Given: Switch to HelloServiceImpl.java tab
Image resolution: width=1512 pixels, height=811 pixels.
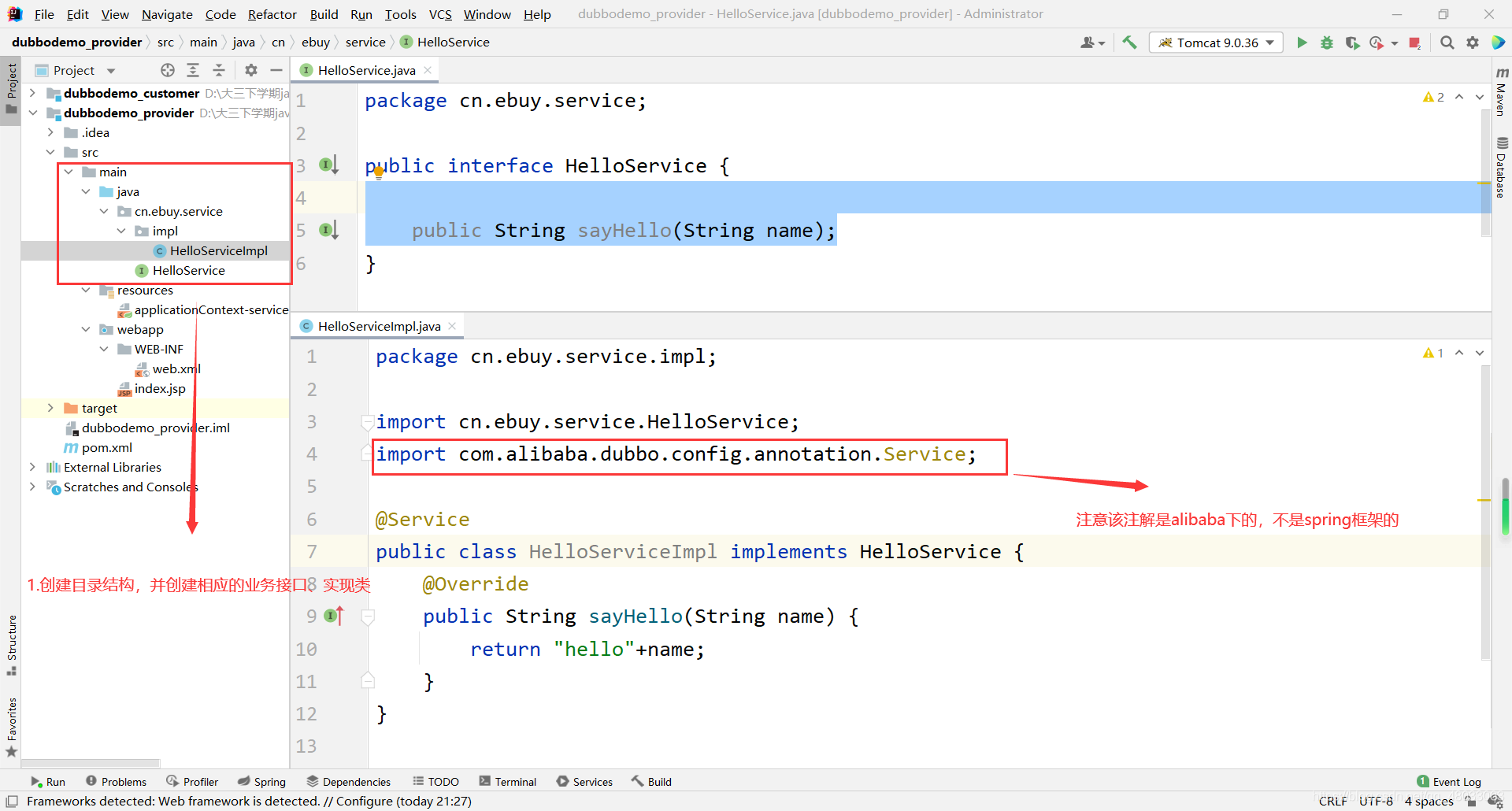Looking at the screenshot, I should pos(379,326).
